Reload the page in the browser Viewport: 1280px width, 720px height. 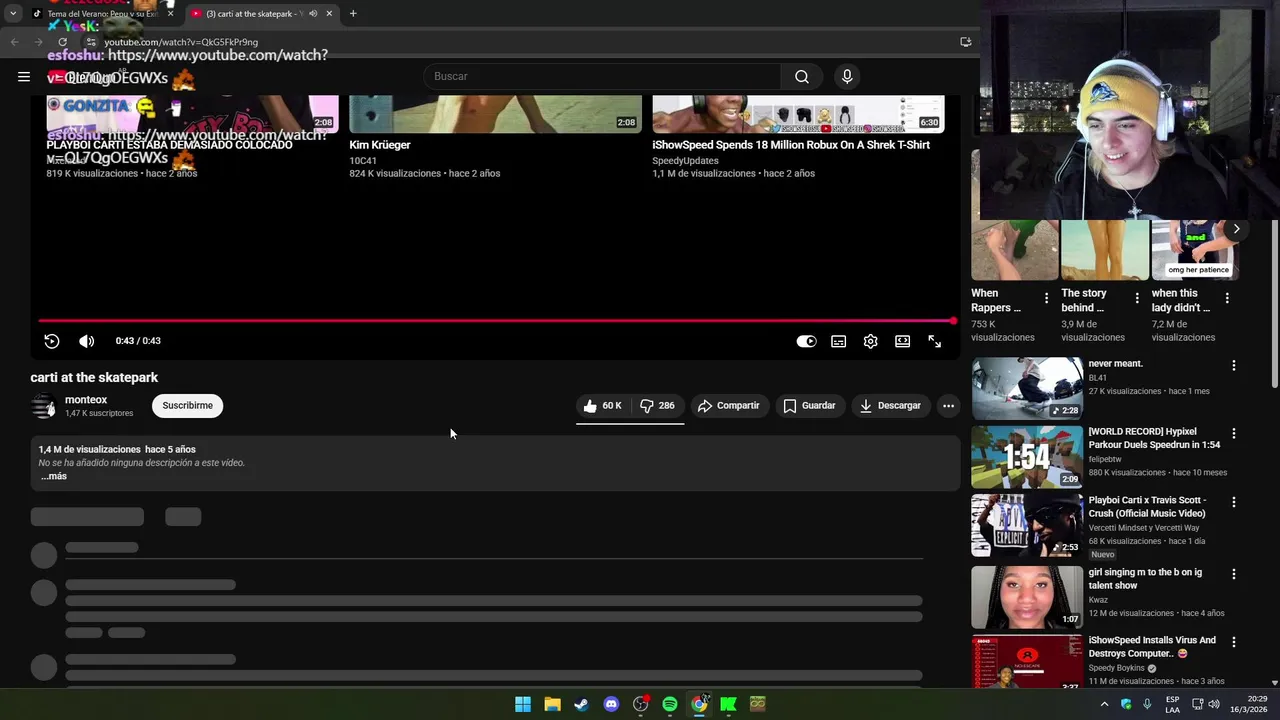click(x=62, y=42)
